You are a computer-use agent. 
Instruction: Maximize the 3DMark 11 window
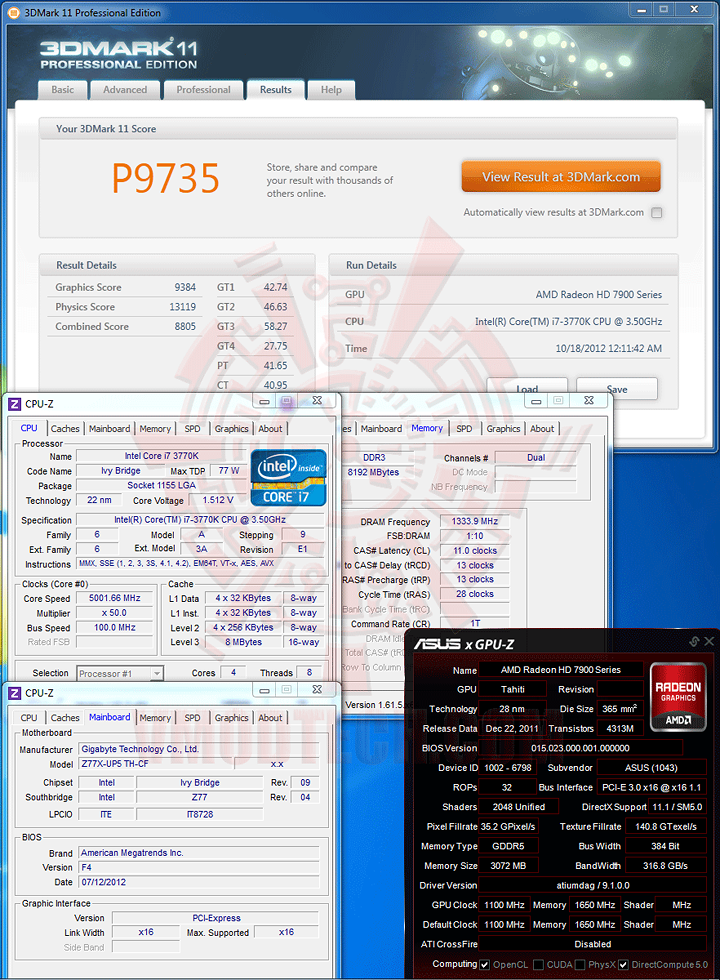pos(664,10)
